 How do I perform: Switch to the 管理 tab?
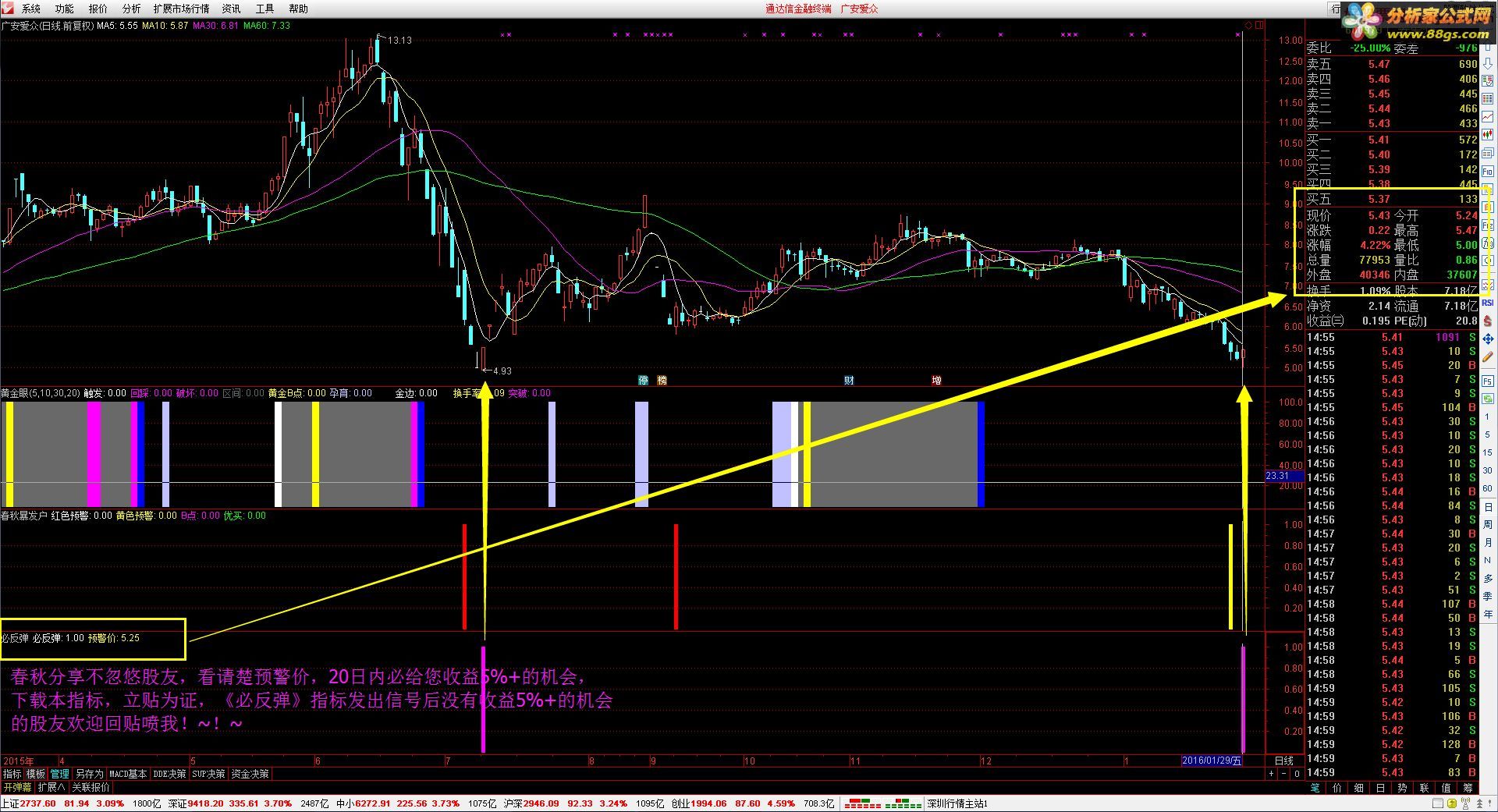click(x=60, y=774)
